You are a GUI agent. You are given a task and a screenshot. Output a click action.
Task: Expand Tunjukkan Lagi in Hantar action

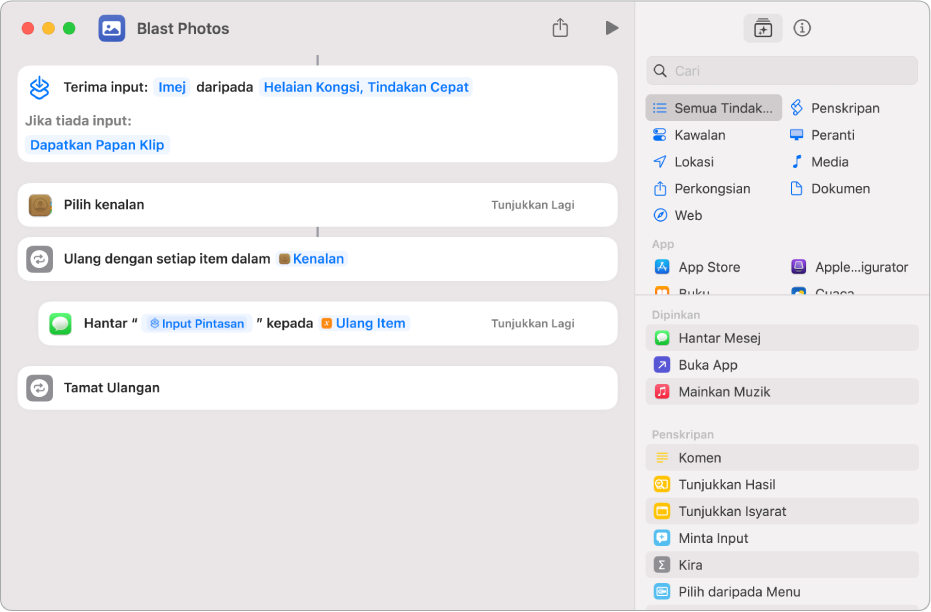[x=532, y=324]
